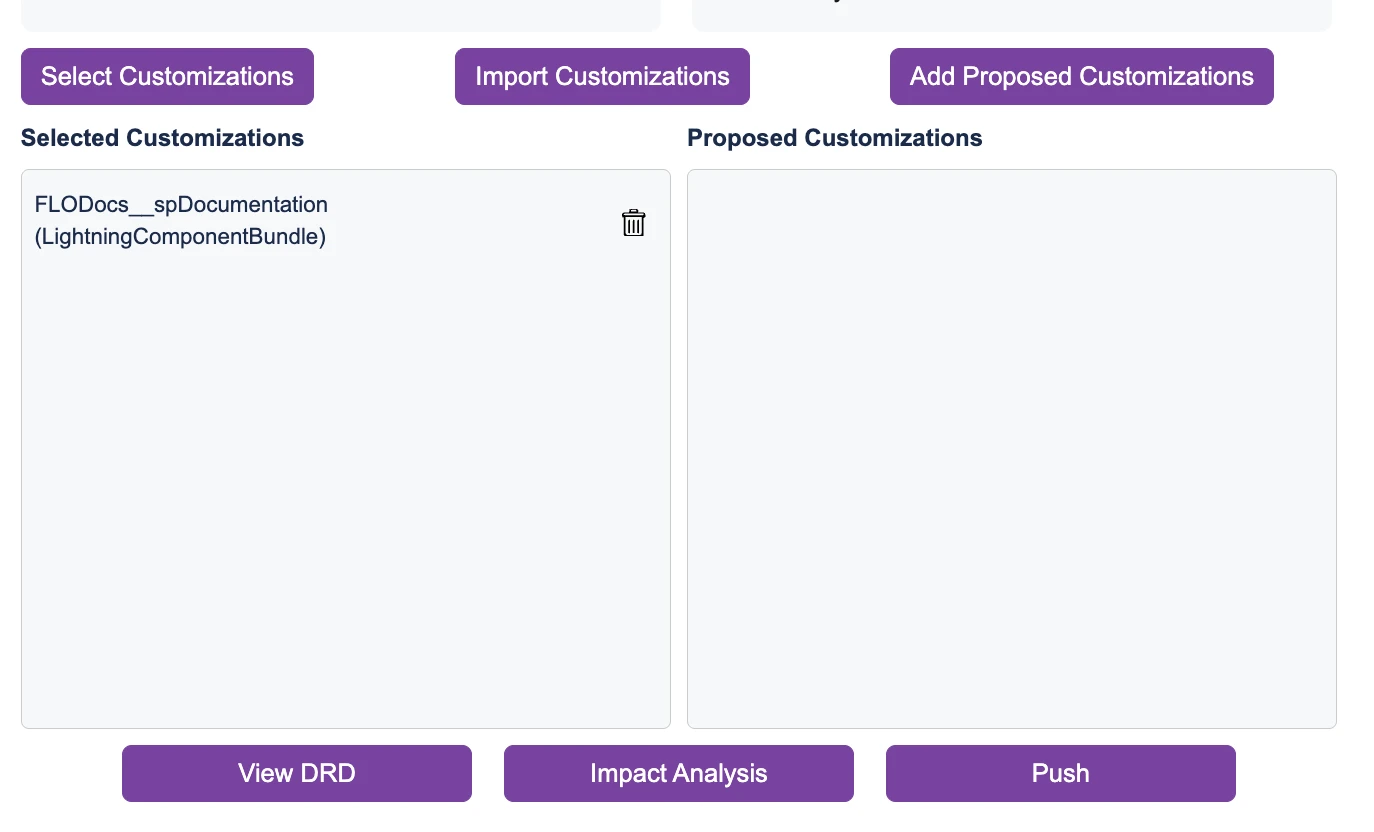
Task: Analyze impact of selected customizations
Action: tap(678, 773)
